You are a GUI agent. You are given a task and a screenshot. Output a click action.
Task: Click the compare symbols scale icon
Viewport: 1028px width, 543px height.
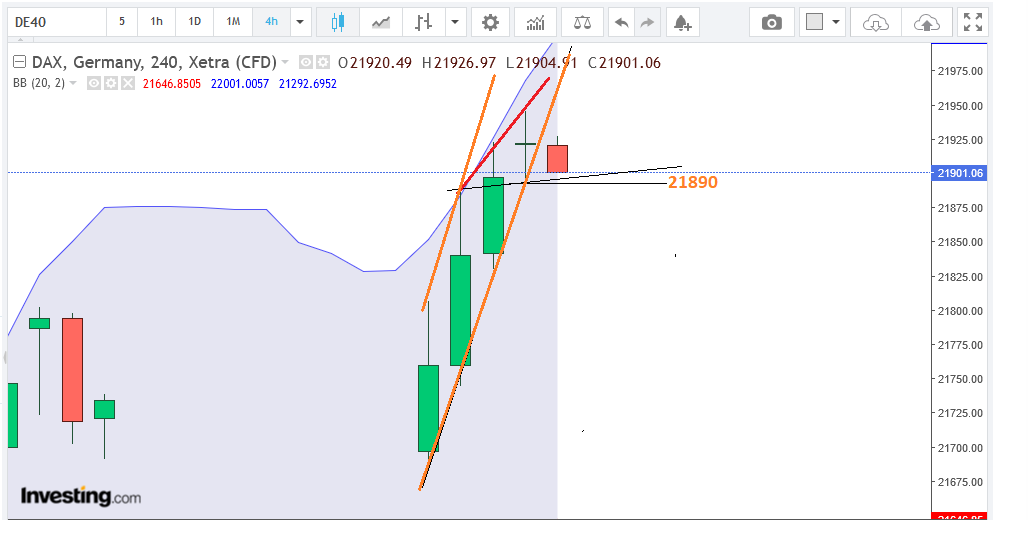pyautogui.click(x=581, y=22)
